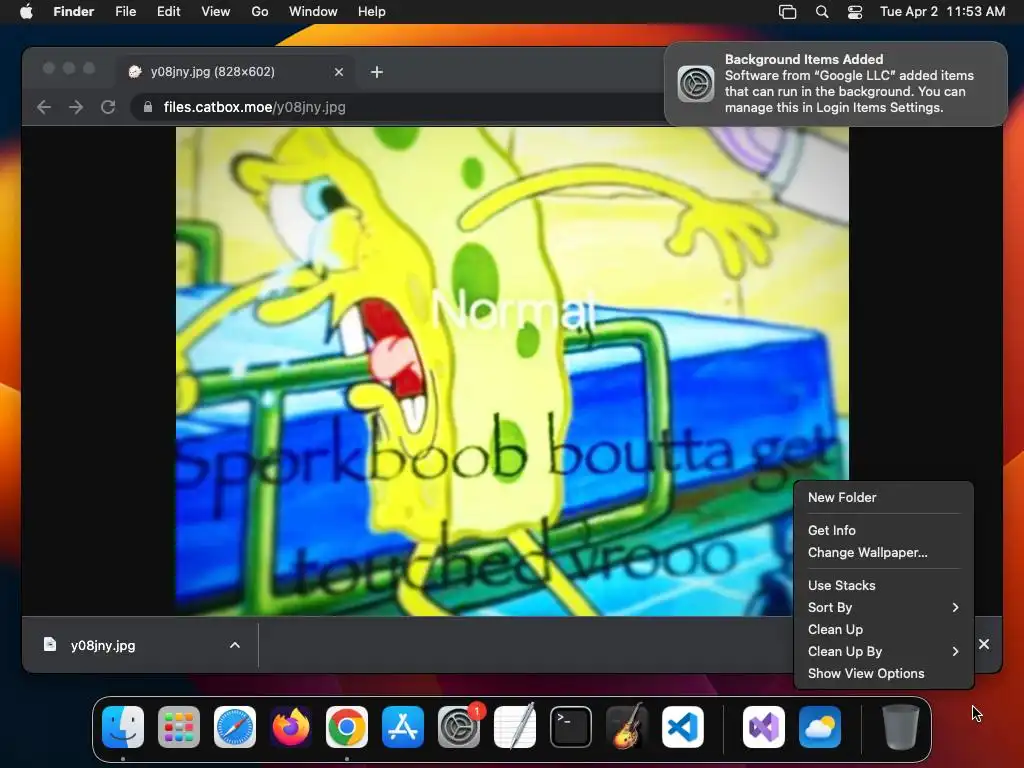1024x768 pixels.
Task: Click the y08jny.jpg file icon in downloads bar
Action: pos(50,645)
